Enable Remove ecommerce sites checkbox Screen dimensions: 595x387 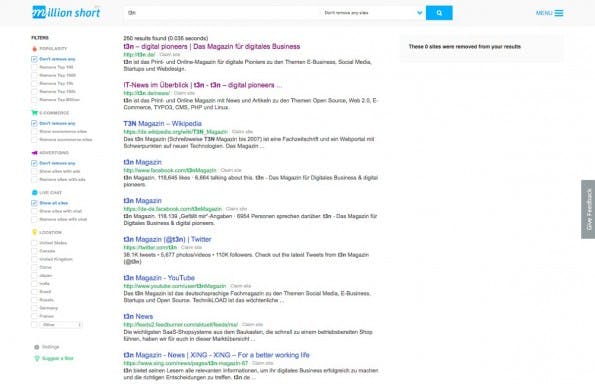[34, 140]
